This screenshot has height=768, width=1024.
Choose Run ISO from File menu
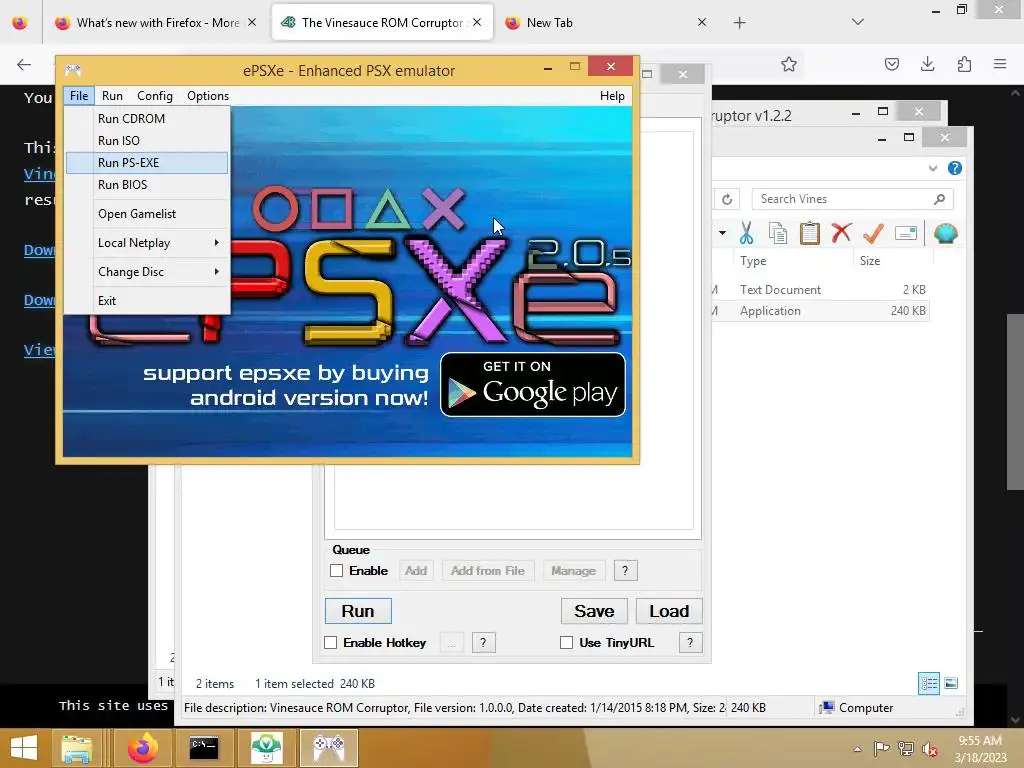147,140
